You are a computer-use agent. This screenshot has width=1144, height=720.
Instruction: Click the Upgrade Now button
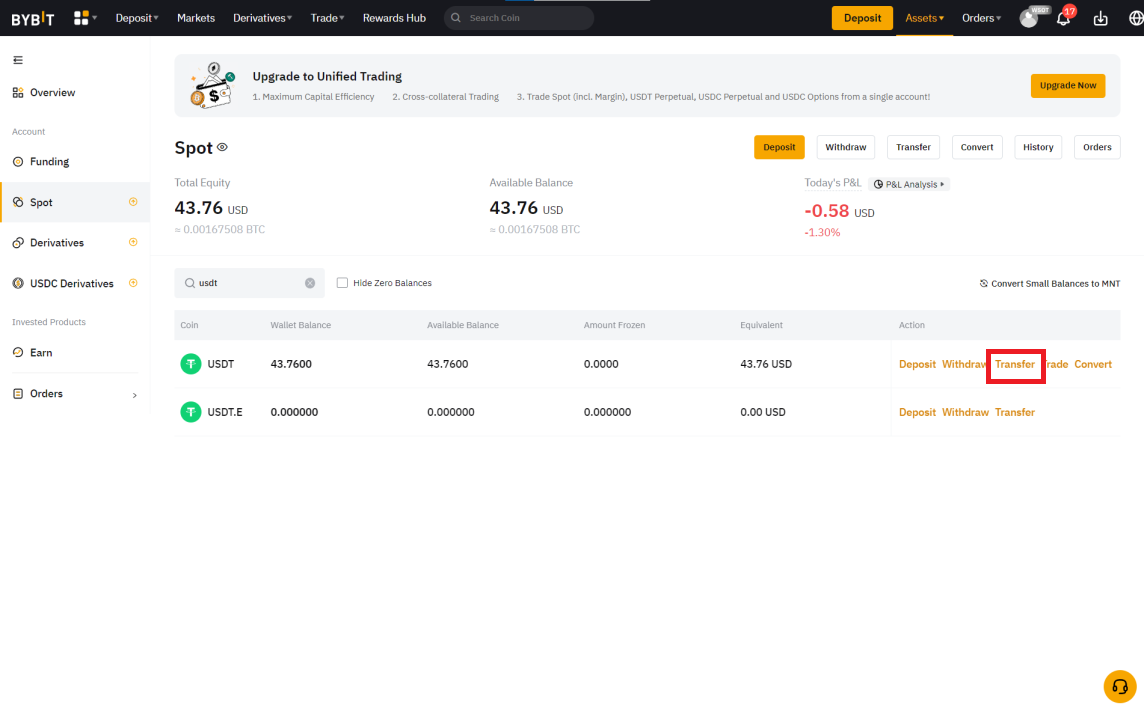[1067, 85]
